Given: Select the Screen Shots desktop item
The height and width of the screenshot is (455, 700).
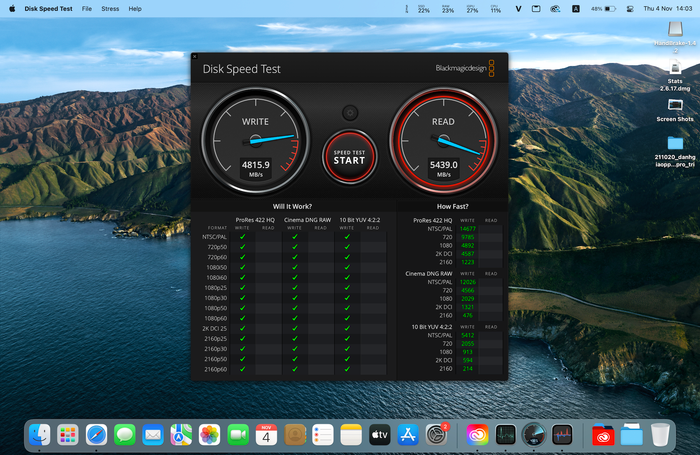Looking at the screenshot, I should click(675, 110).
